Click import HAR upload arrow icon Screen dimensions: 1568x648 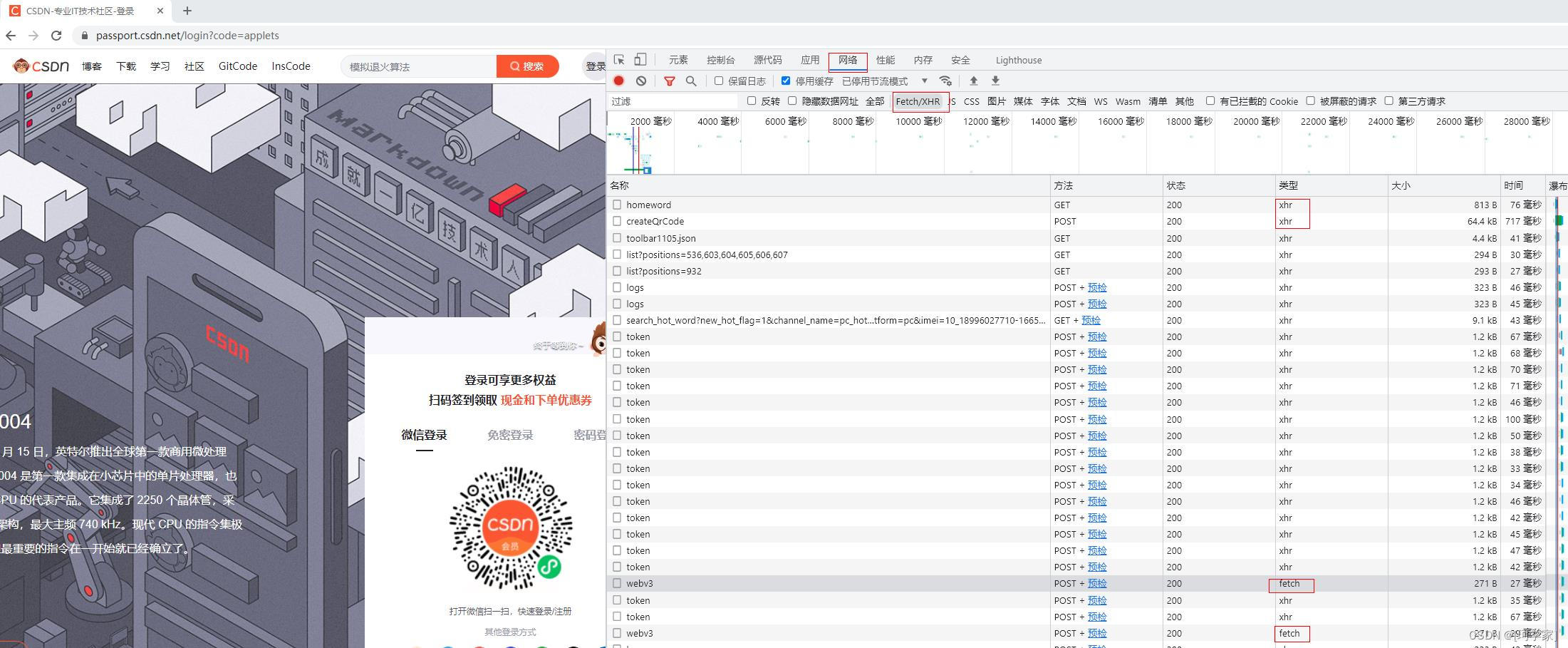click(x=973, y=81)
